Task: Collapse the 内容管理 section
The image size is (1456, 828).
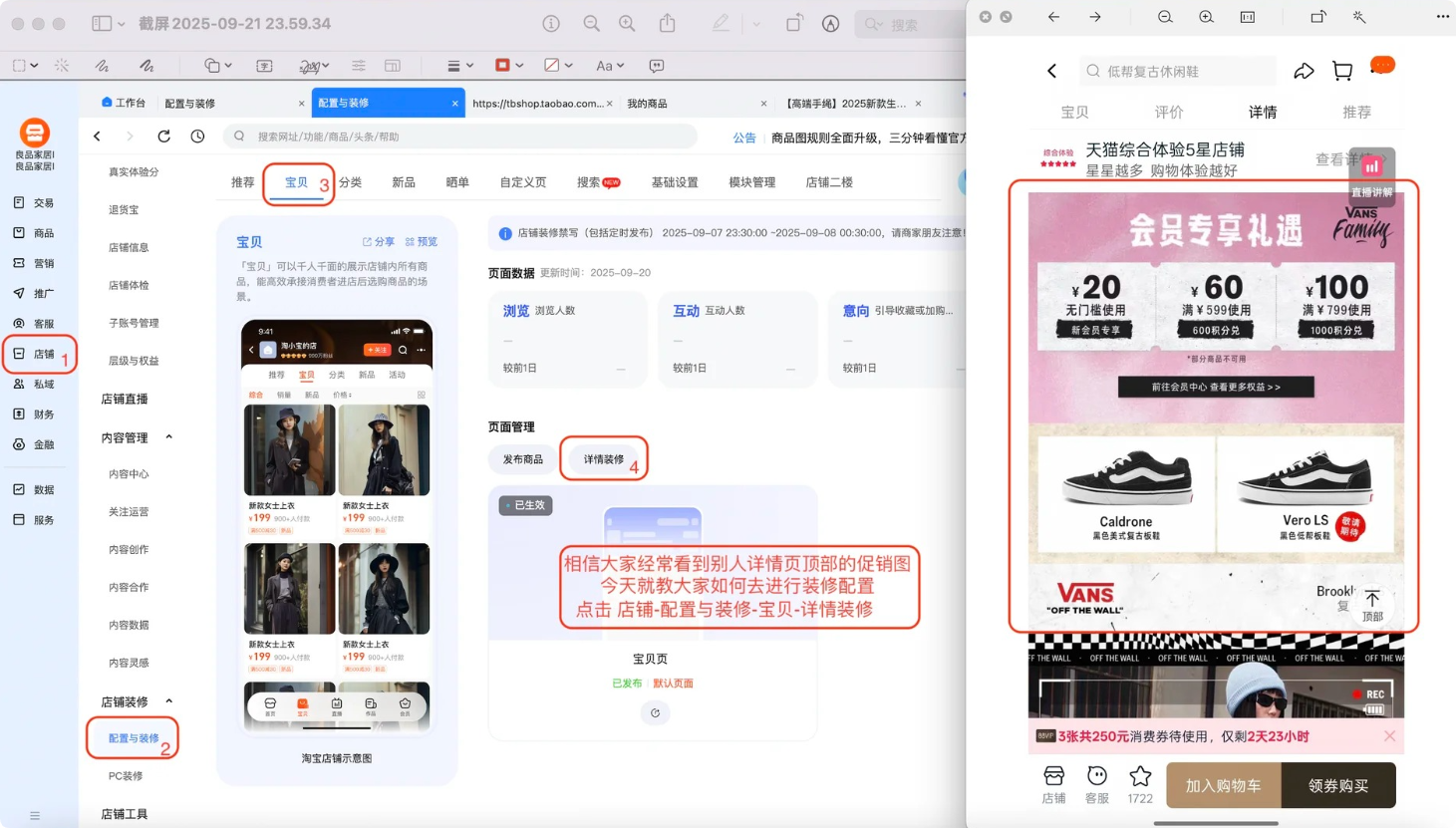Action: [x=168, y=437]
